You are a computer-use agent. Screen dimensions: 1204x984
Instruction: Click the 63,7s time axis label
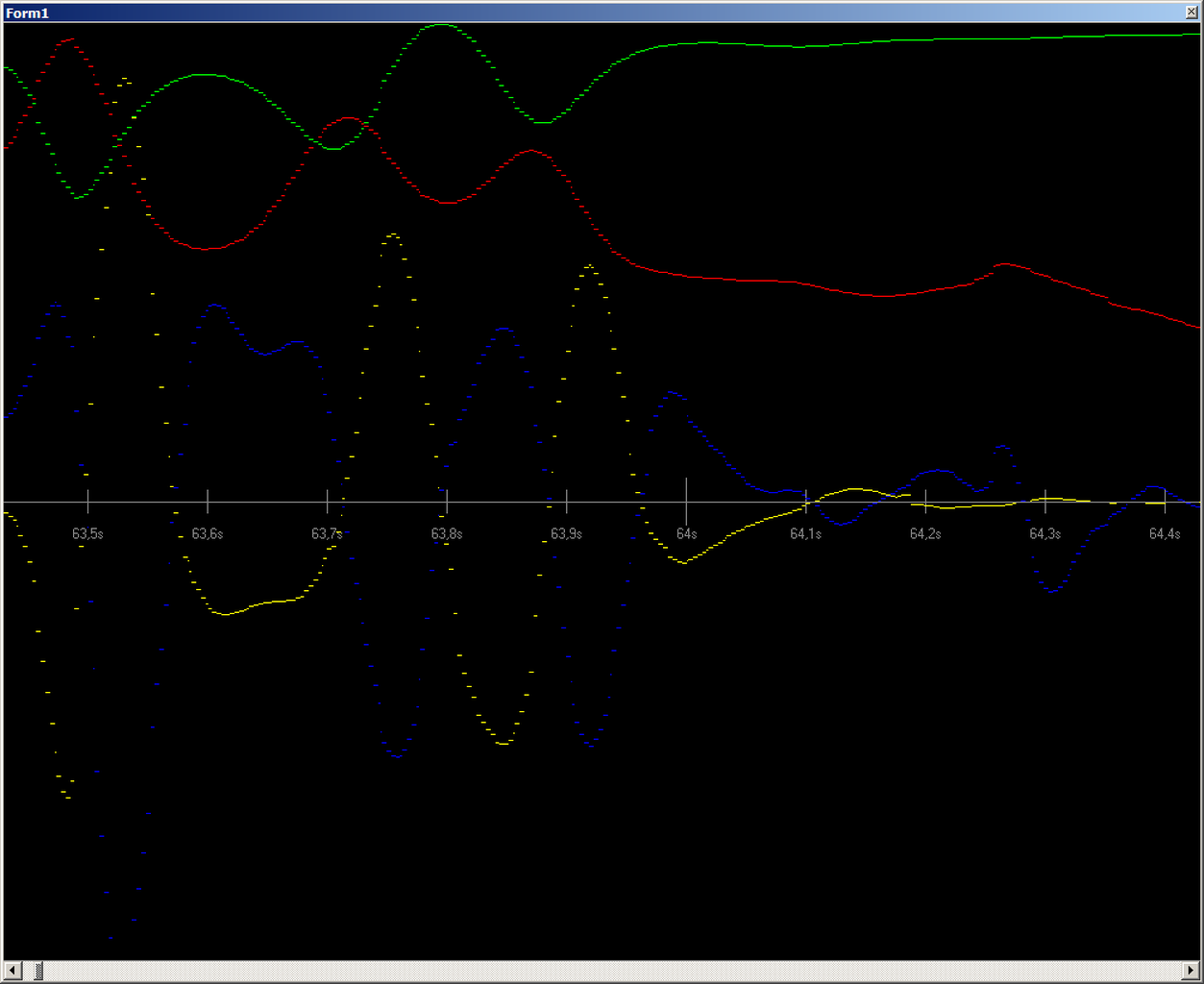pos(327,533)
